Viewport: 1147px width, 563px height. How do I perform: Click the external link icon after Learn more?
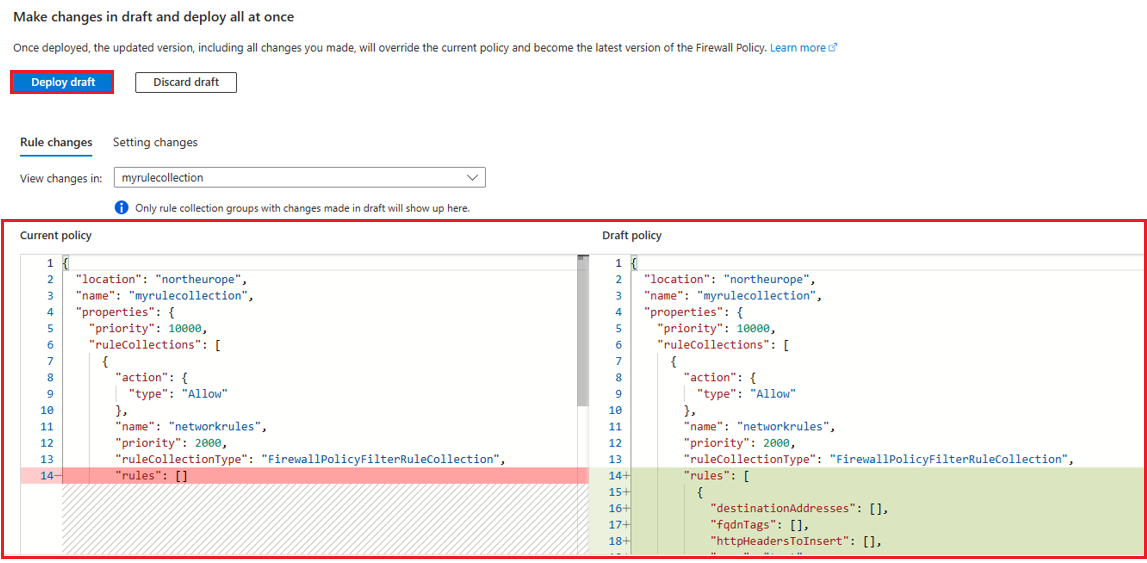(x=833, y=48)
